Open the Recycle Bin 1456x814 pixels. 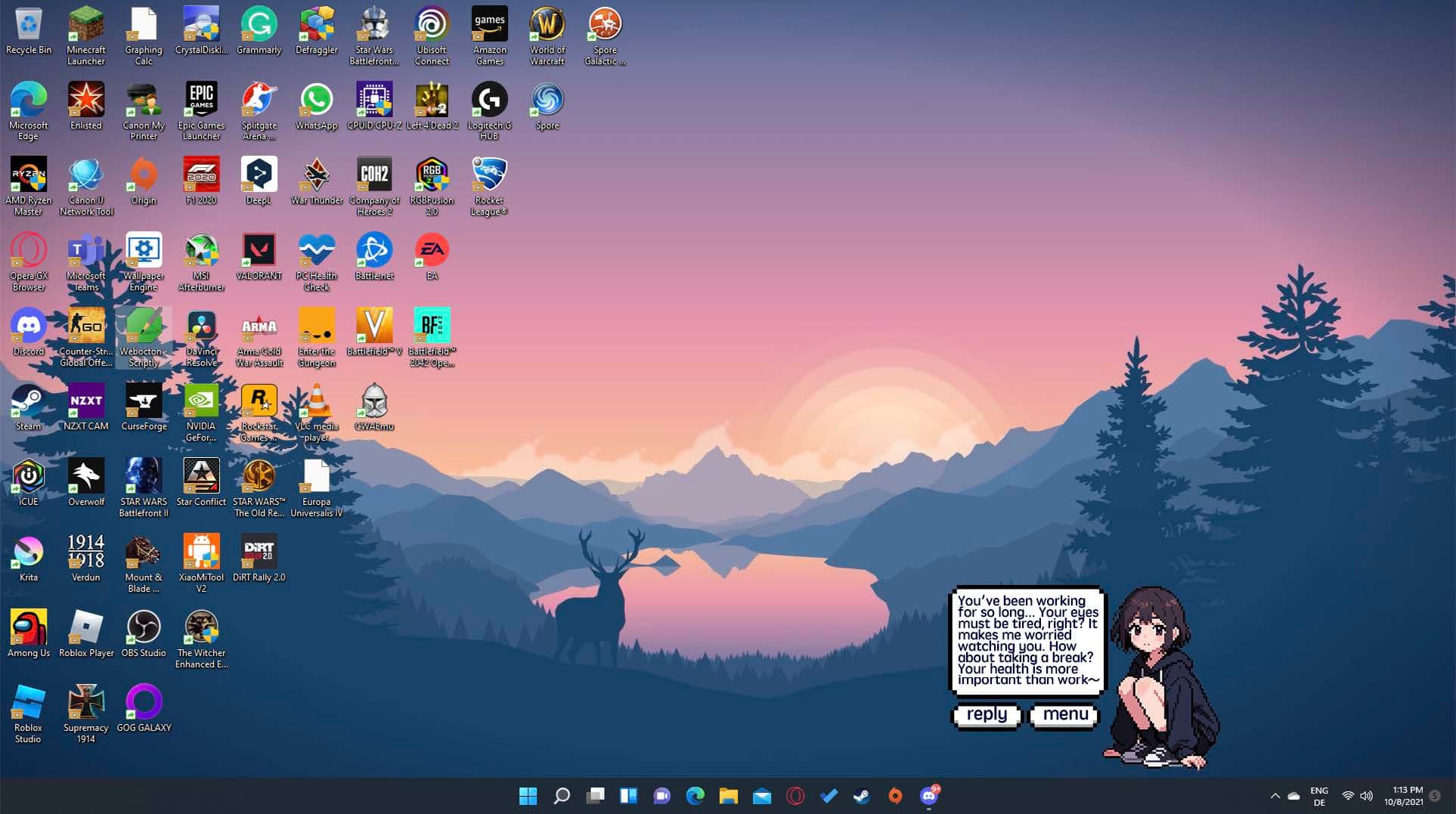(x=28, y=26)
